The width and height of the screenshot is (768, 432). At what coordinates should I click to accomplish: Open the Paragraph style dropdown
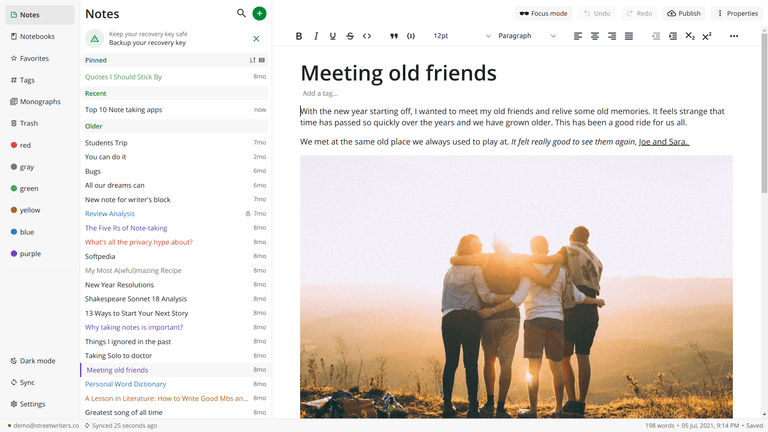pos(527,36)
